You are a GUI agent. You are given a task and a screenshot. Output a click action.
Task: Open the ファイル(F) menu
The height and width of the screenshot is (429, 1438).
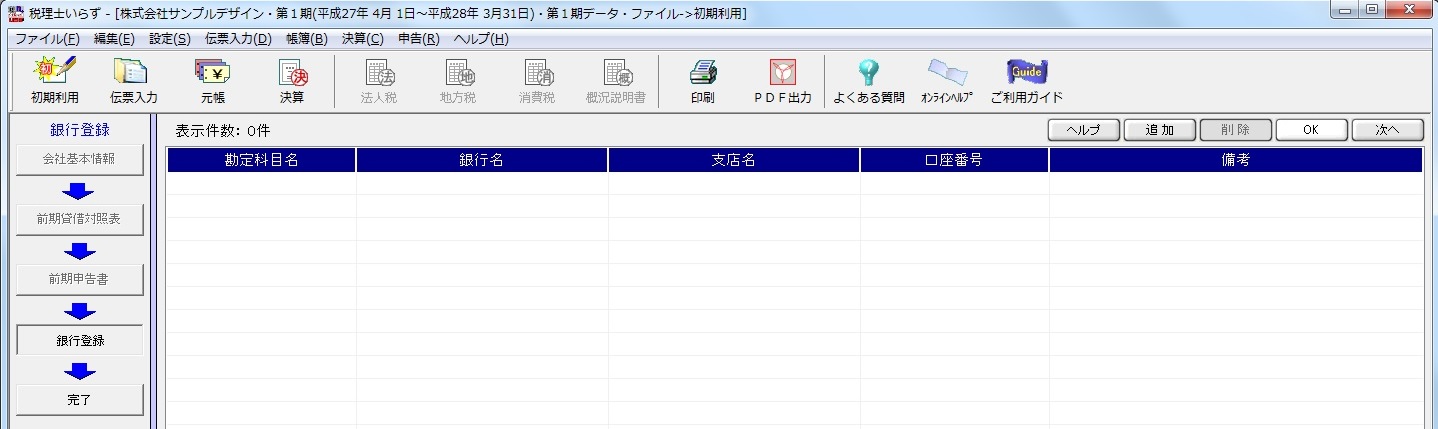click(47, 39)
